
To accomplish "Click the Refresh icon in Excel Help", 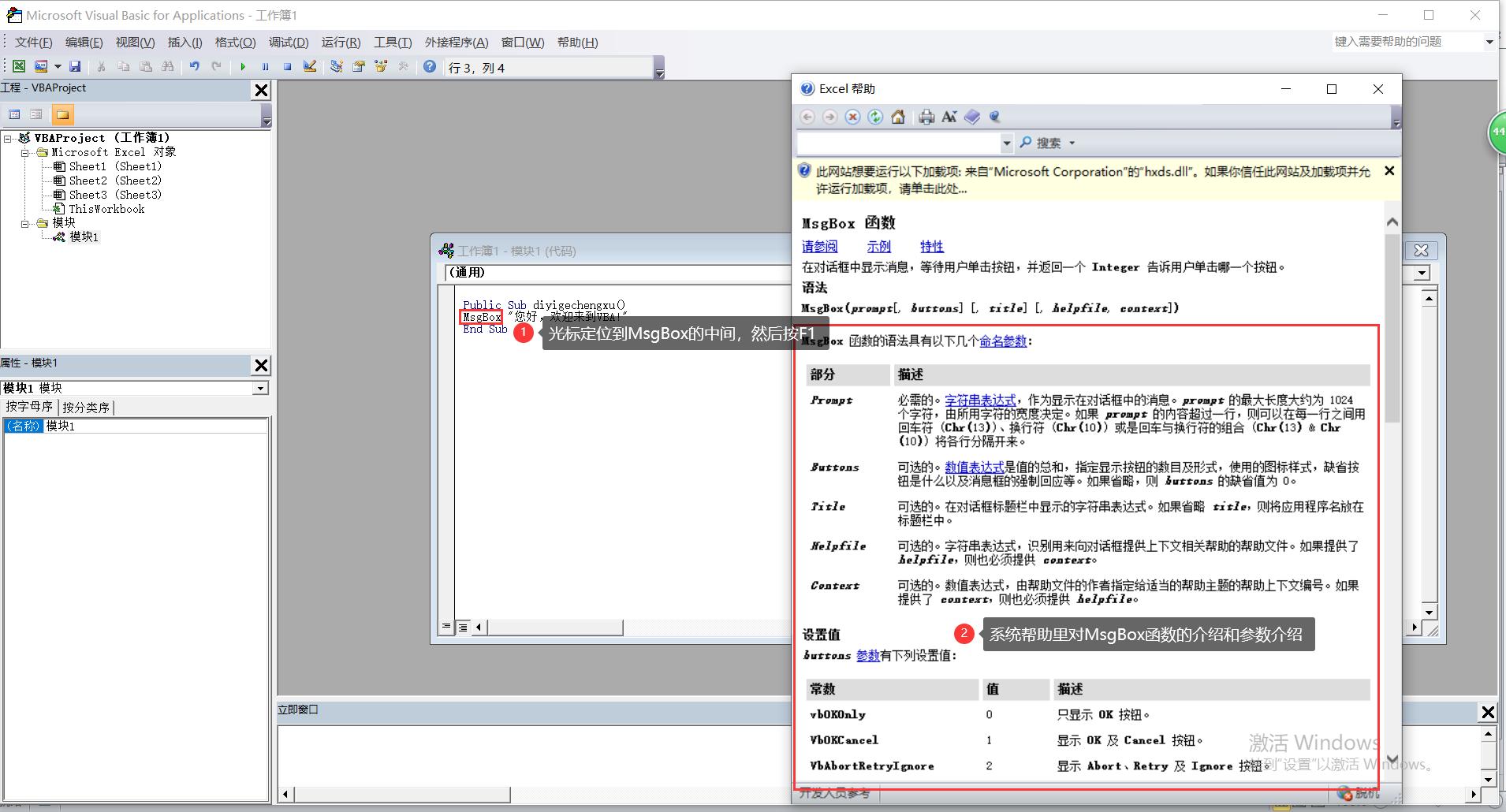I will (x=875, y=117).
